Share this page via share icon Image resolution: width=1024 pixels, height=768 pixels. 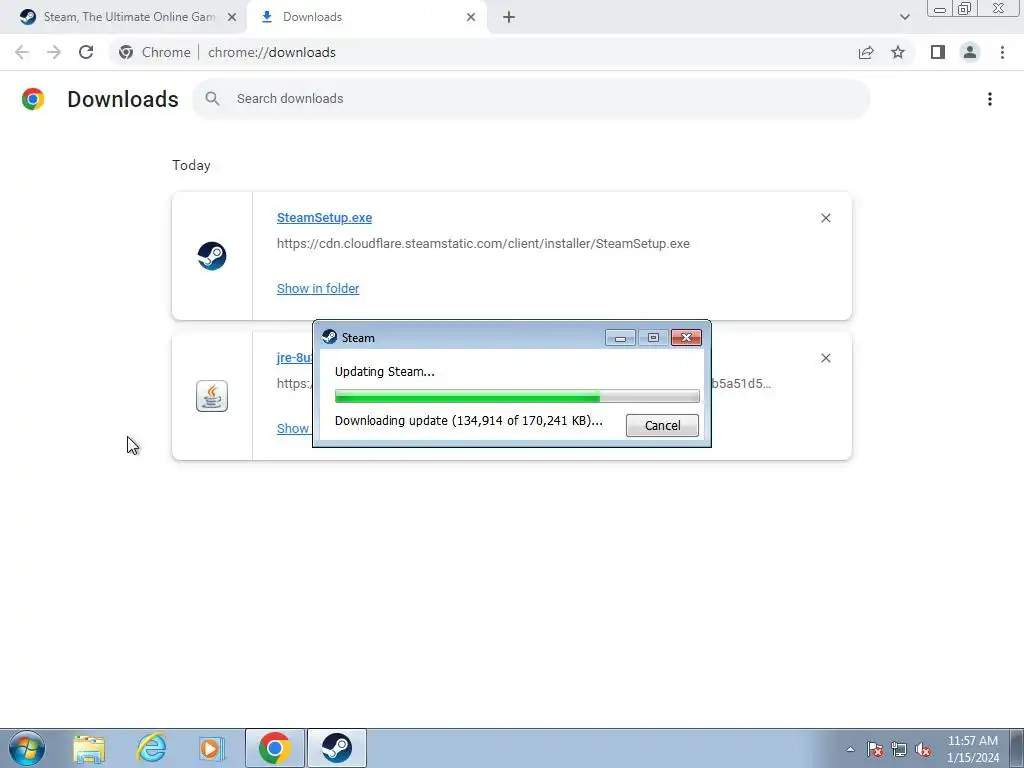(866, 52)
